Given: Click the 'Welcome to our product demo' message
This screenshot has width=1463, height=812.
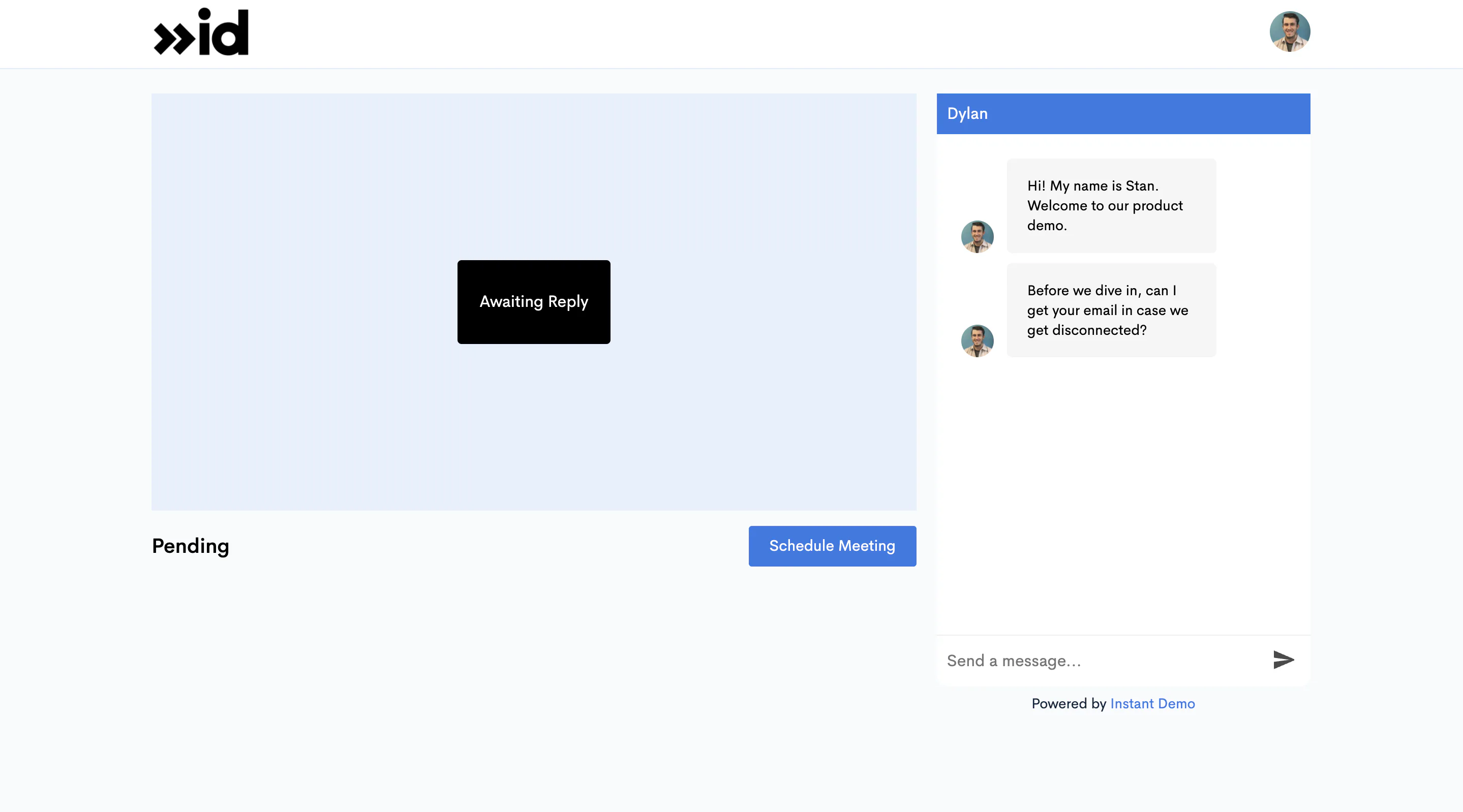Looking at the screenshot, I should [1111, 206].
